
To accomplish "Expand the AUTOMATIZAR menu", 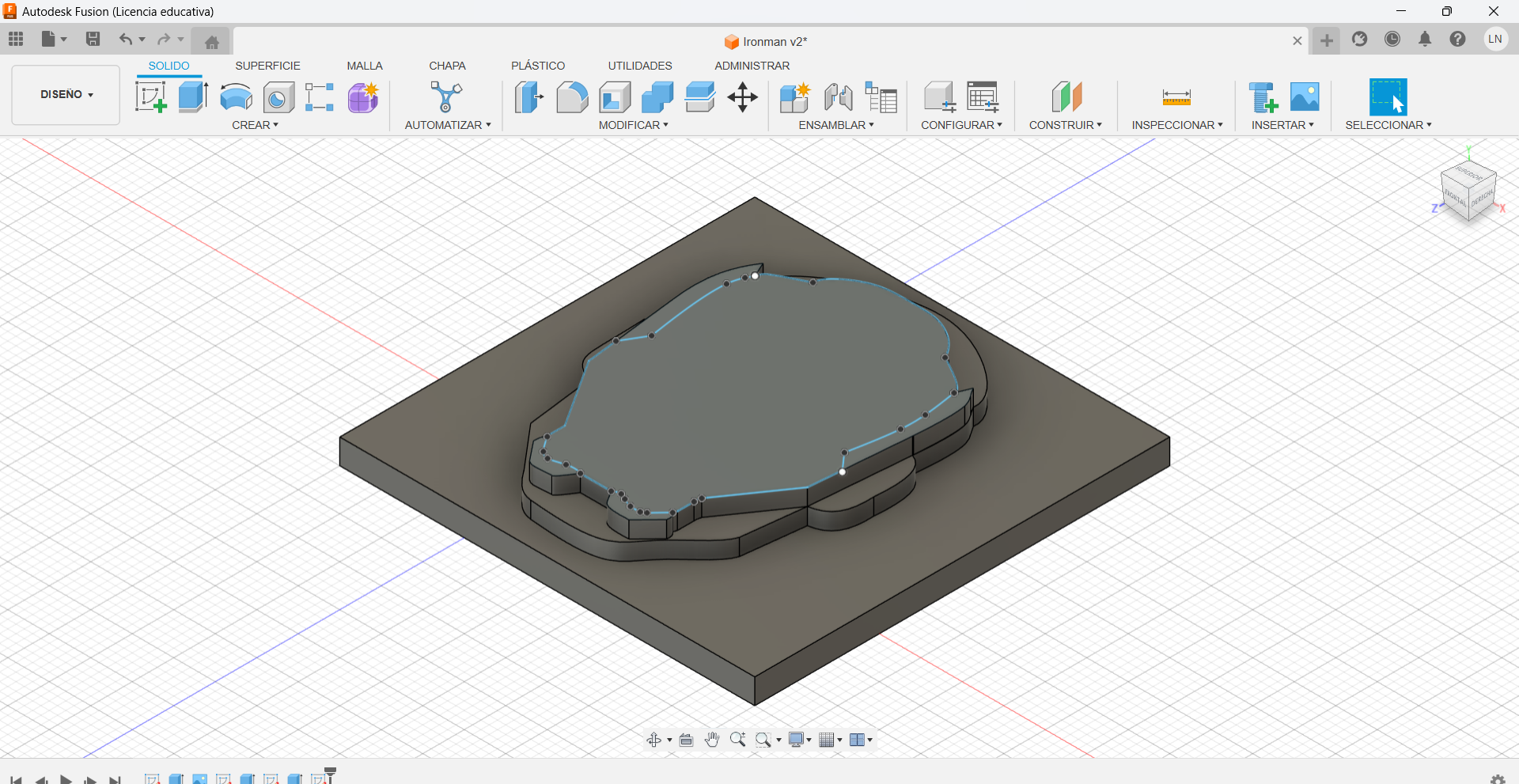I will (x=448, y=125).
